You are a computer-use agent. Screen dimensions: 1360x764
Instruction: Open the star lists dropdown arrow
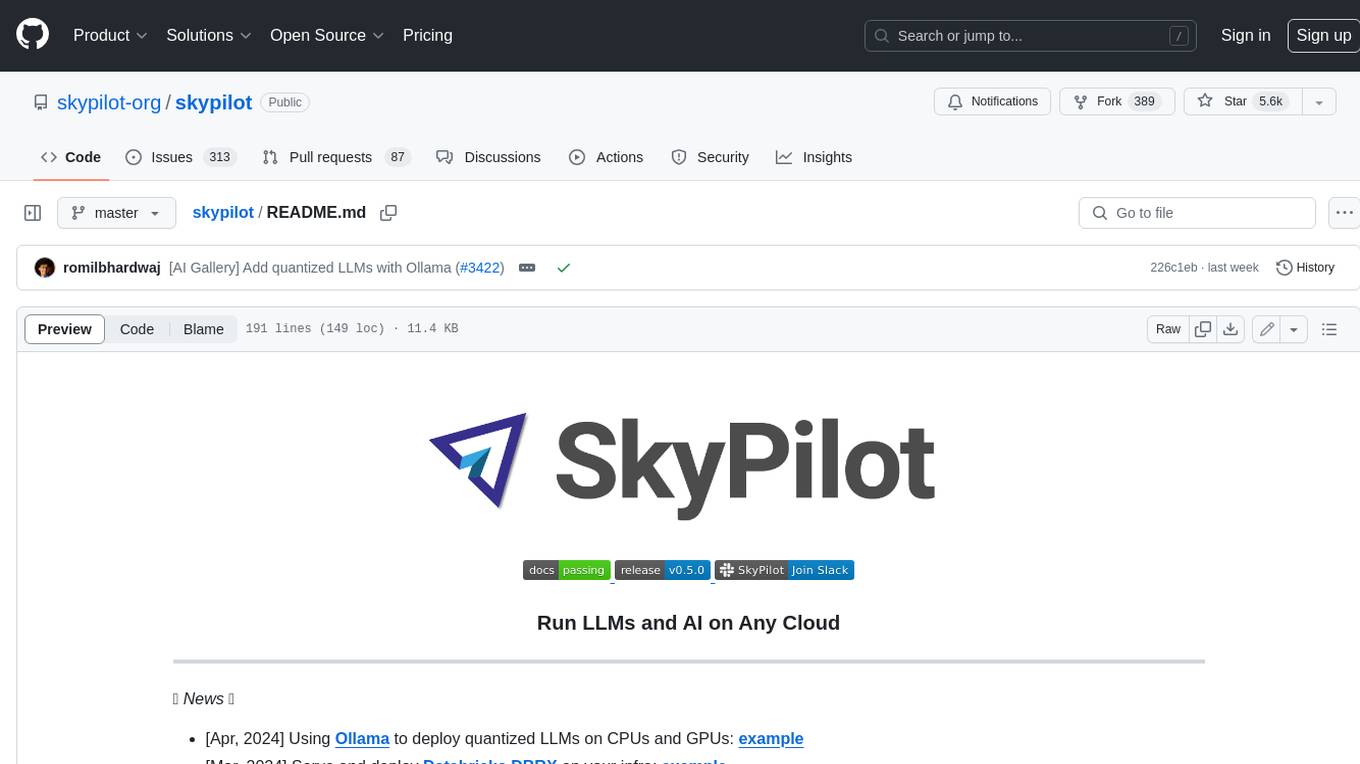tap(1319, 102)
